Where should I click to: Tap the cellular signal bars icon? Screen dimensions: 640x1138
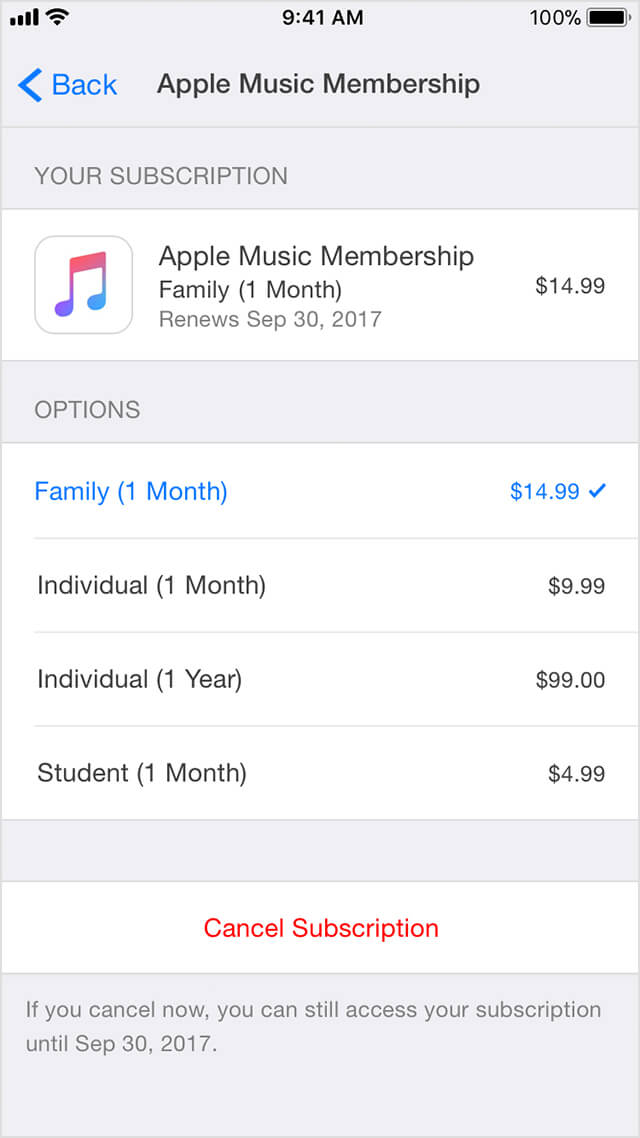(x=22, y=16)
